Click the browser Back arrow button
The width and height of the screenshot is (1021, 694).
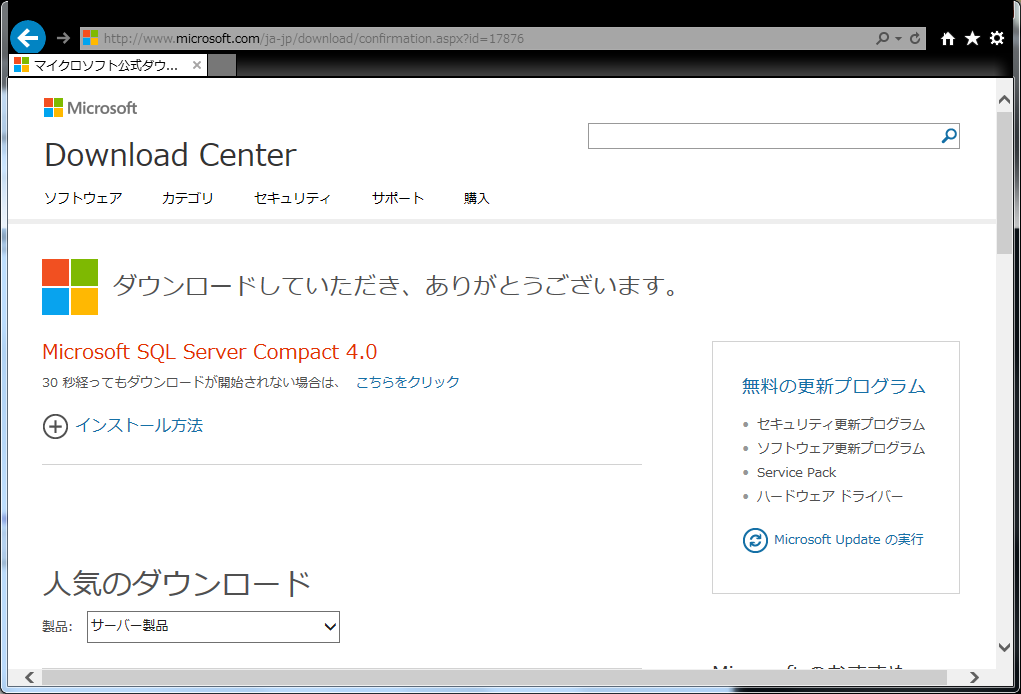28,38
